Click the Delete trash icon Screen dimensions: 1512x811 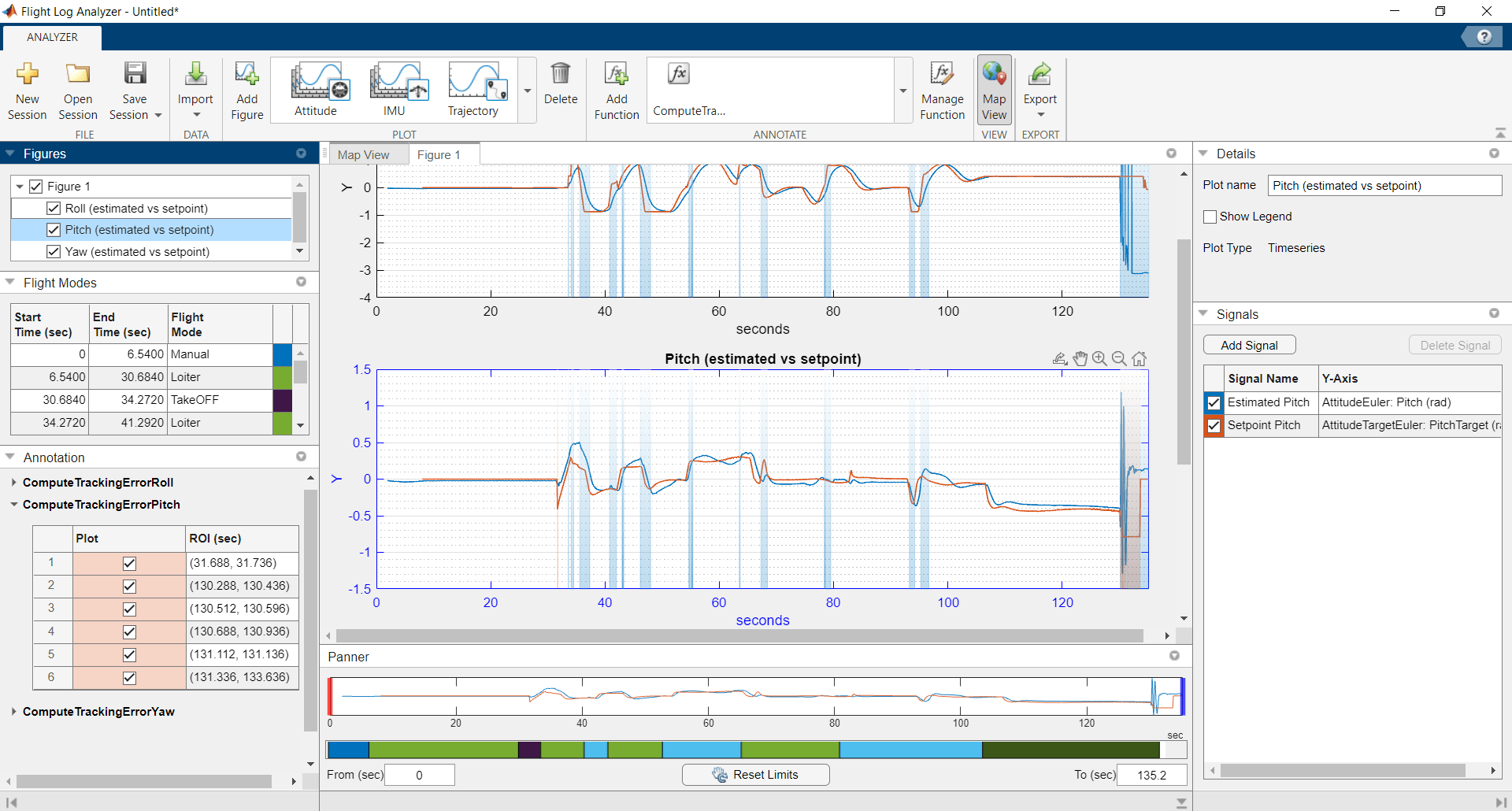tap(560, 75)
